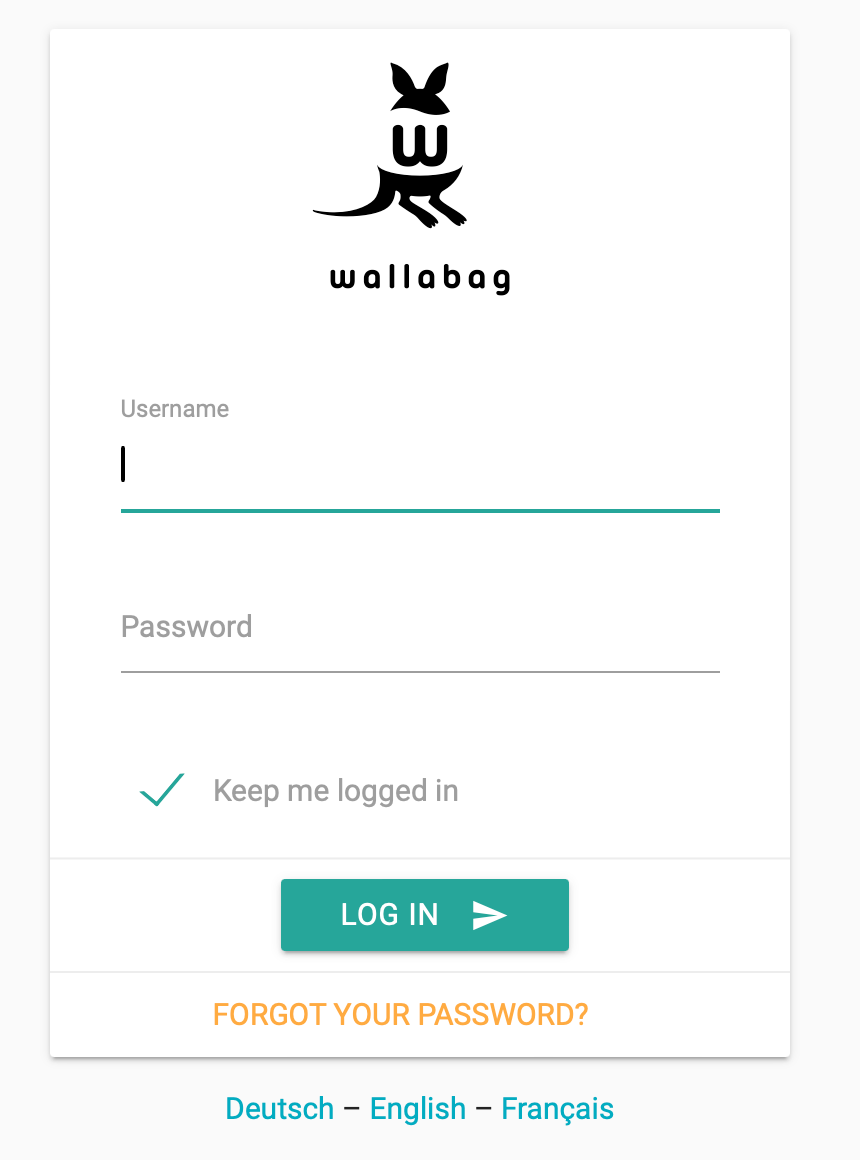Click the wallabag kangaroo logo
The width and height of the screenshot is (860, 1160).
[390, 145]
